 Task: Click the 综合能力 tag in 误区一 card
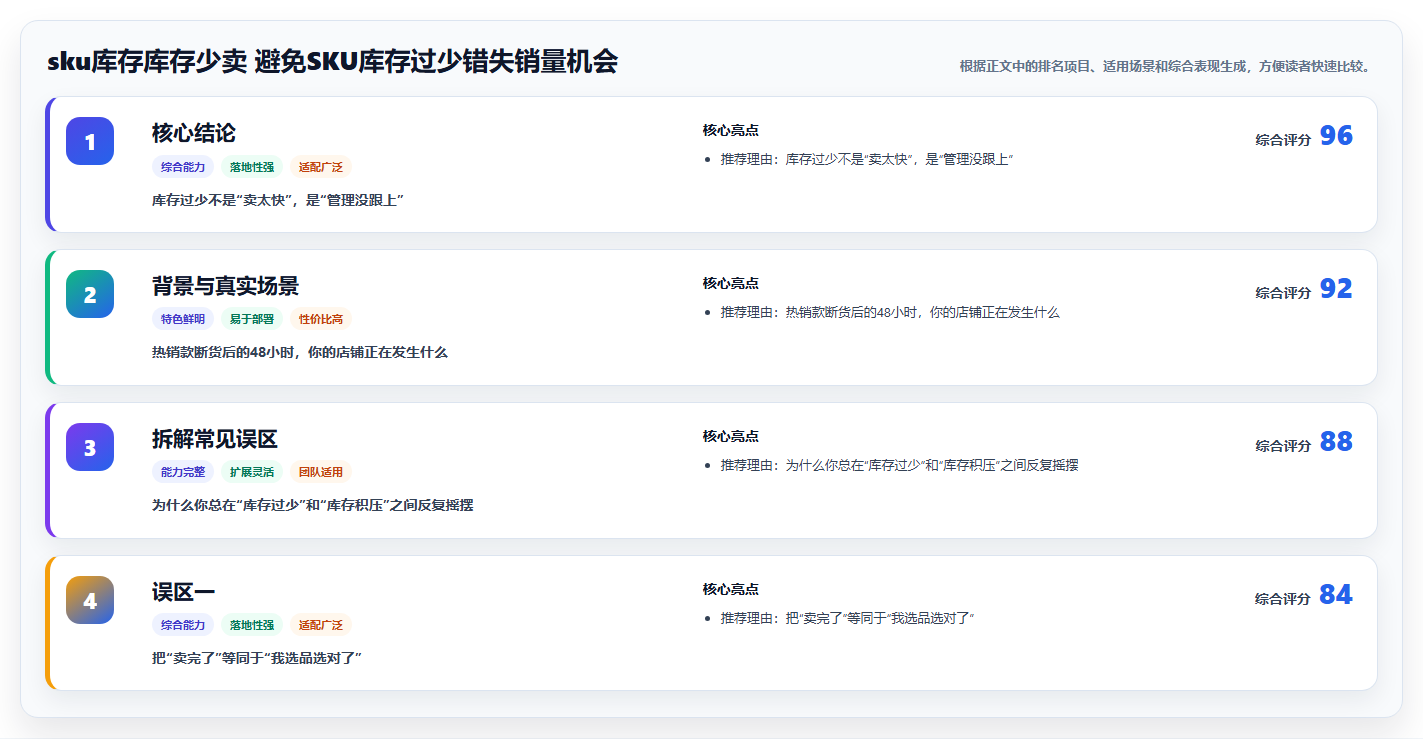(183, 625)
